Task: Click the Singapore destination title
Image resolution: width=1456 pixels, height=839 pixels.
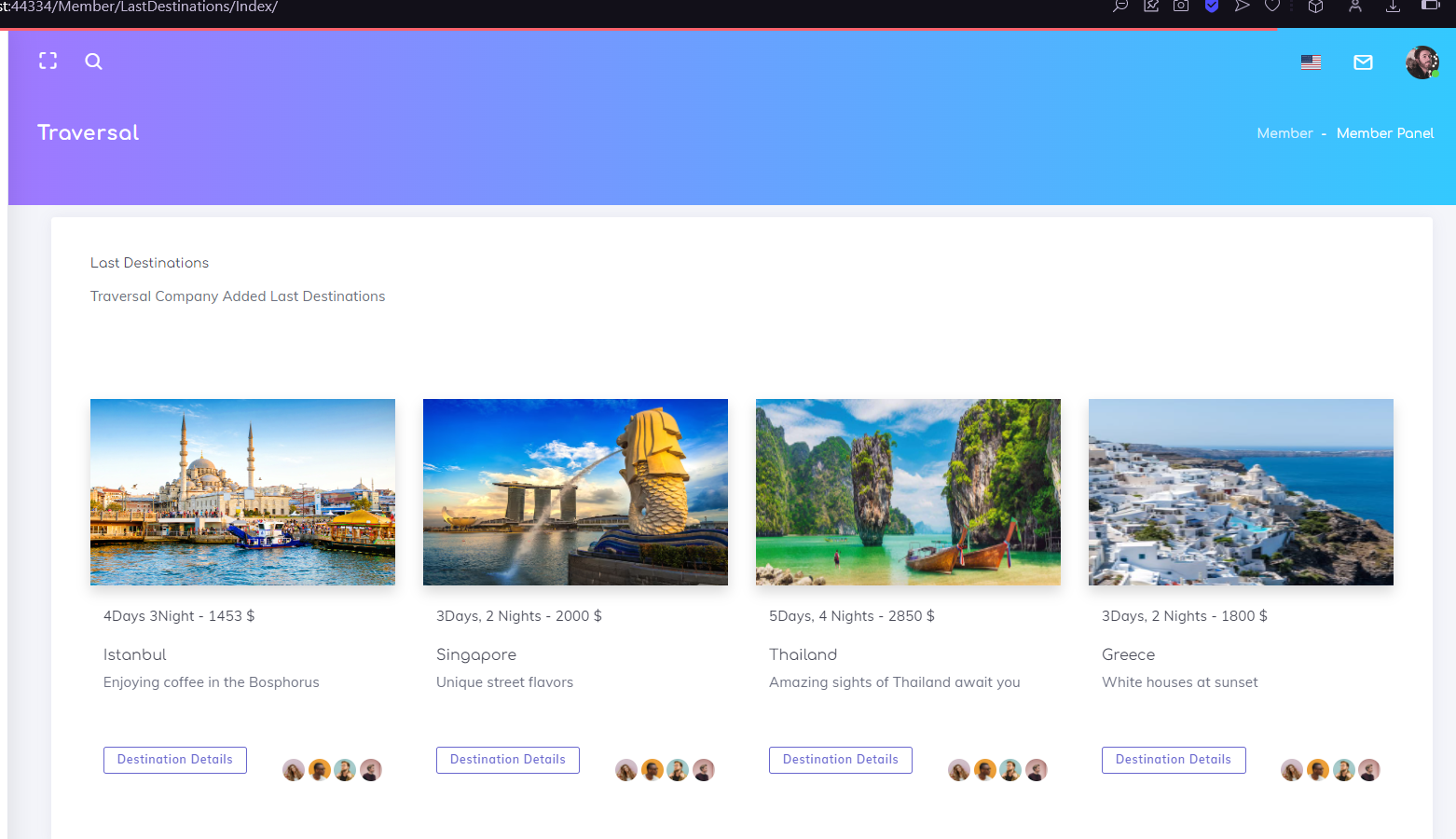Action: click(476, 655)
